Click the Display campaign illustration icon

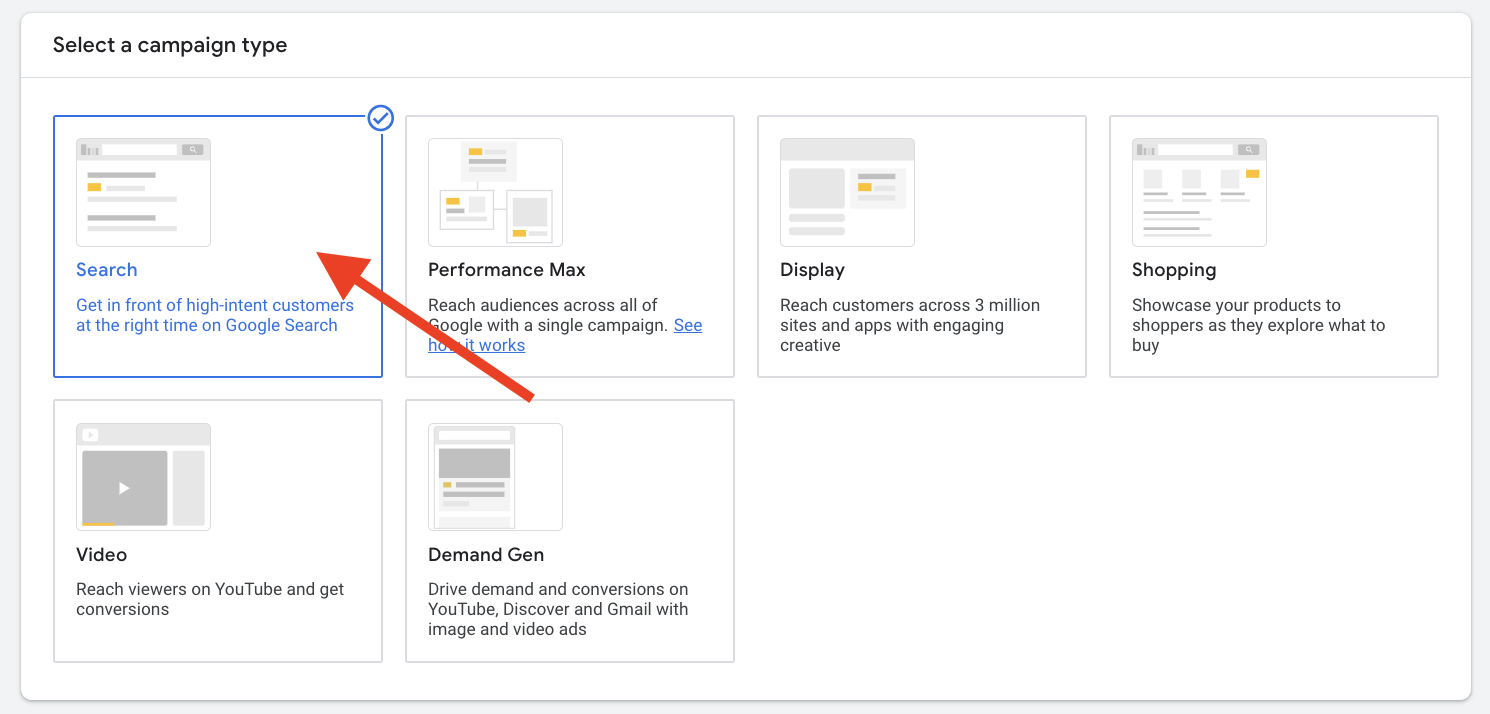pyautogui.click(x=847, y=192)
